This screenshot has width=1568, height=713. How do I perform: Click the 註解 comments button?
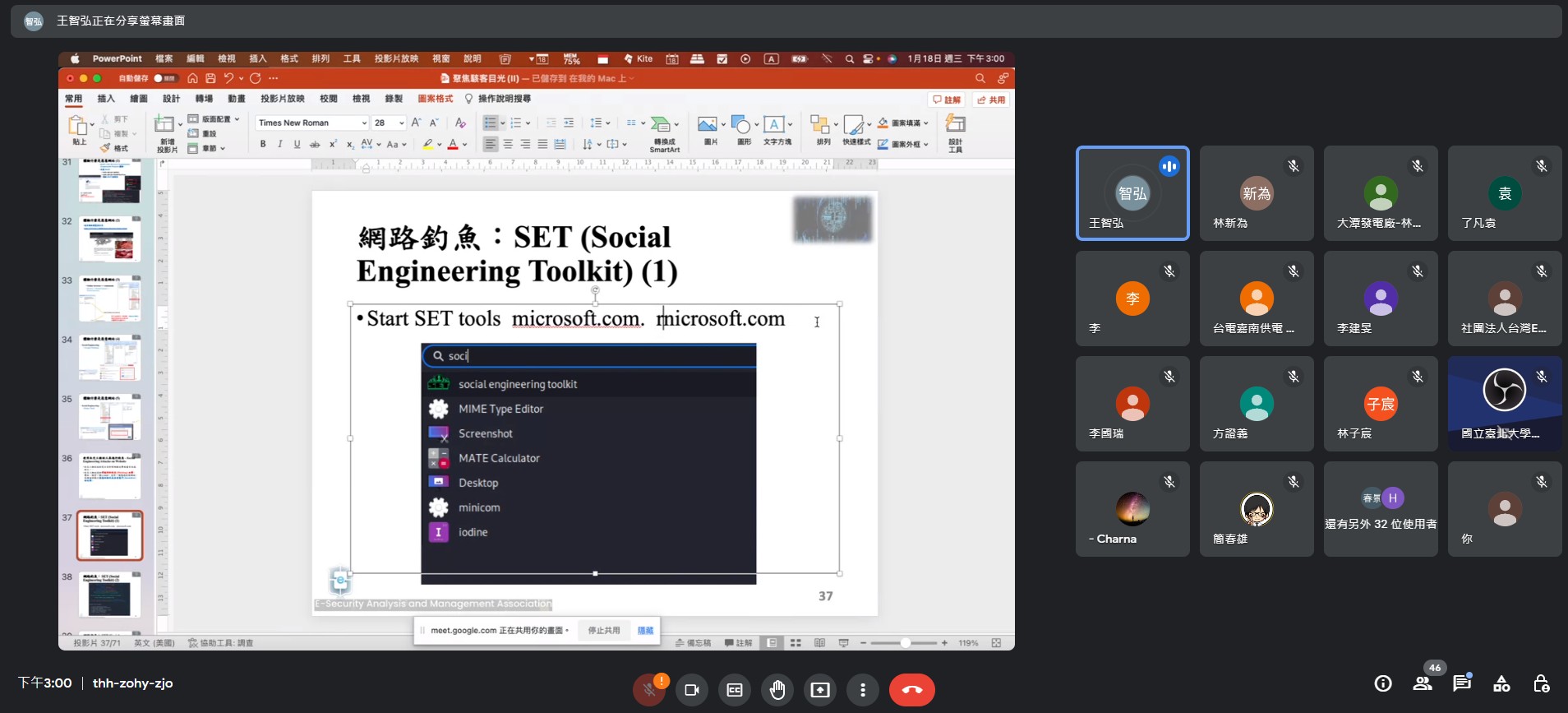coord(947,100)
